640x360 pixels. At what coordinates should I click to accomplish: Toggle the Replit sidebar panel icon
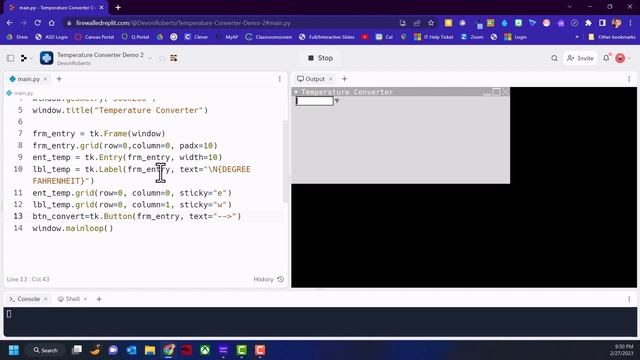pyautogui.click(x=11, y=58)
